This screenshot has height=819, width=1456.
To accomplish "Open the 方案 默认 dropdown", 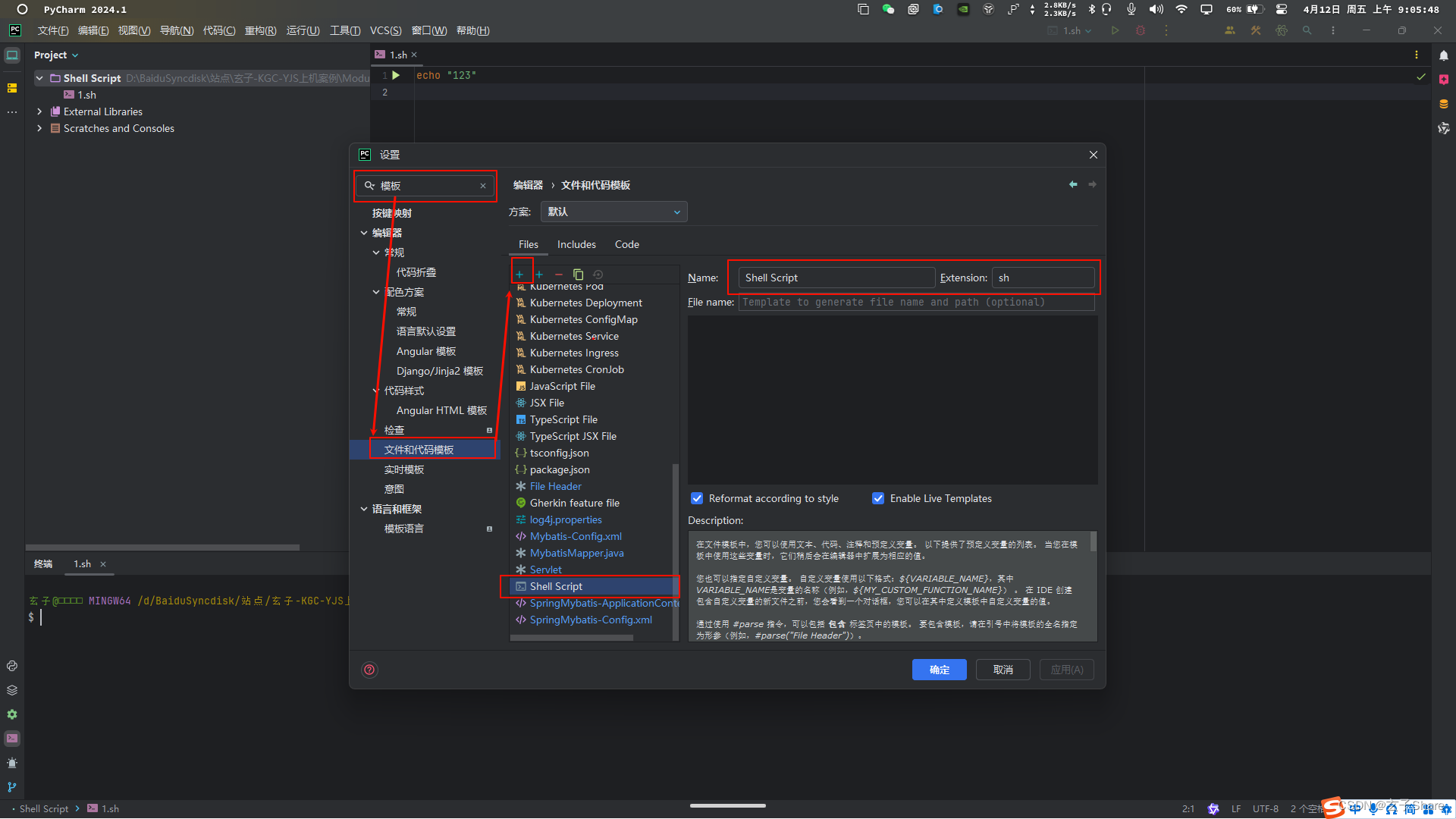I will point(612,211).
